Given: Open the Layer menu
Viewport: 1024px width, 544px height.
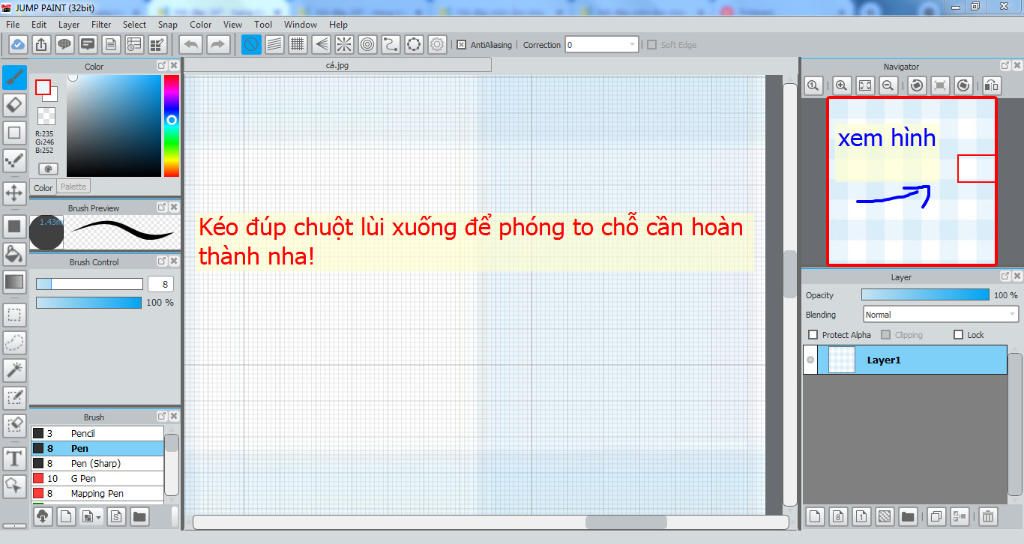Looking at the screenshot, I should [69, 25].
